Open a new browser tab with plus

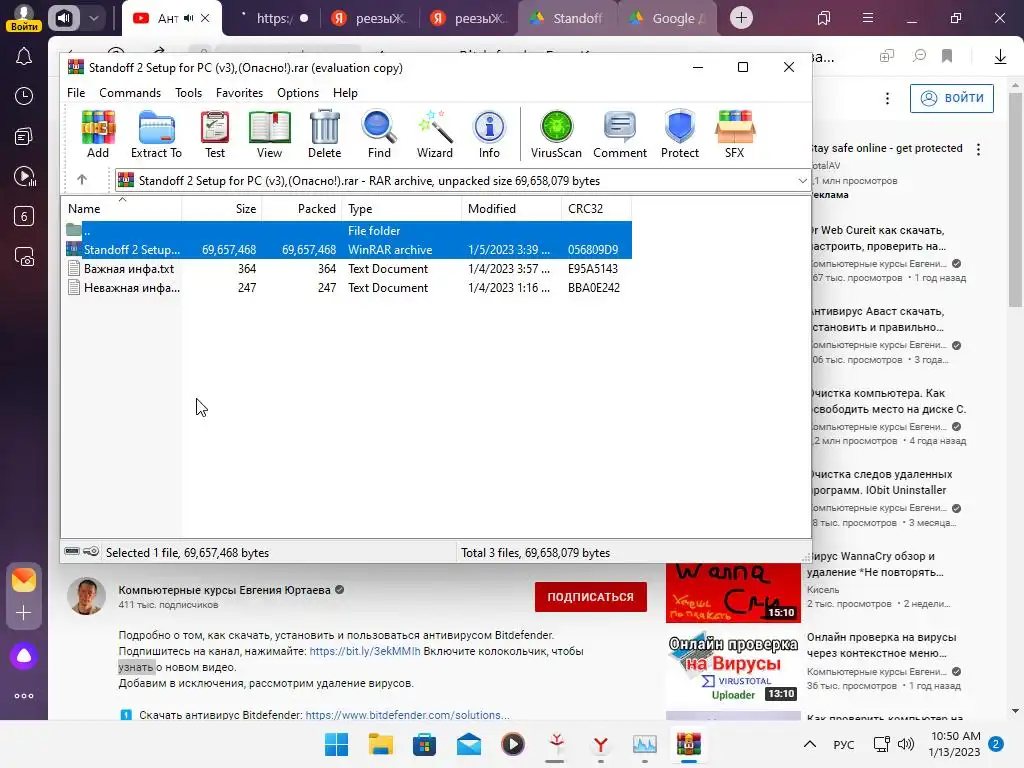tap(741, 18)
